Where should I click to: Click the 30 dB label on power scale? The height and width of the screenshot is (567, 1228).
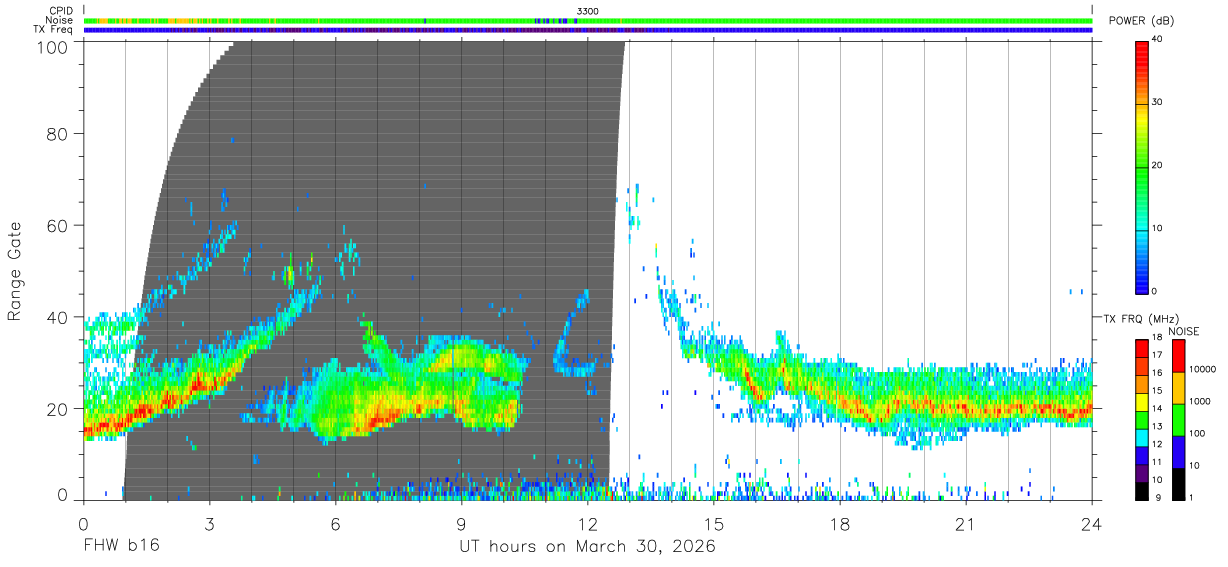coord(1158,103)
